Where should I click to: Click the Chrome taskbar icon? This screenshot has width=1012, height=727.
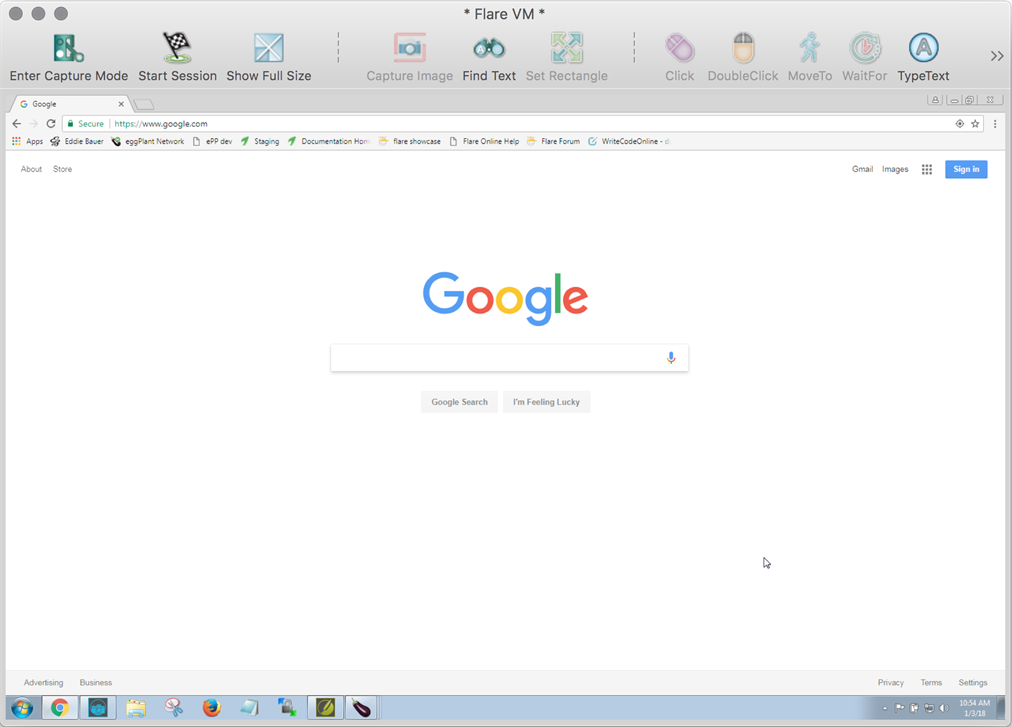point(60,708)
